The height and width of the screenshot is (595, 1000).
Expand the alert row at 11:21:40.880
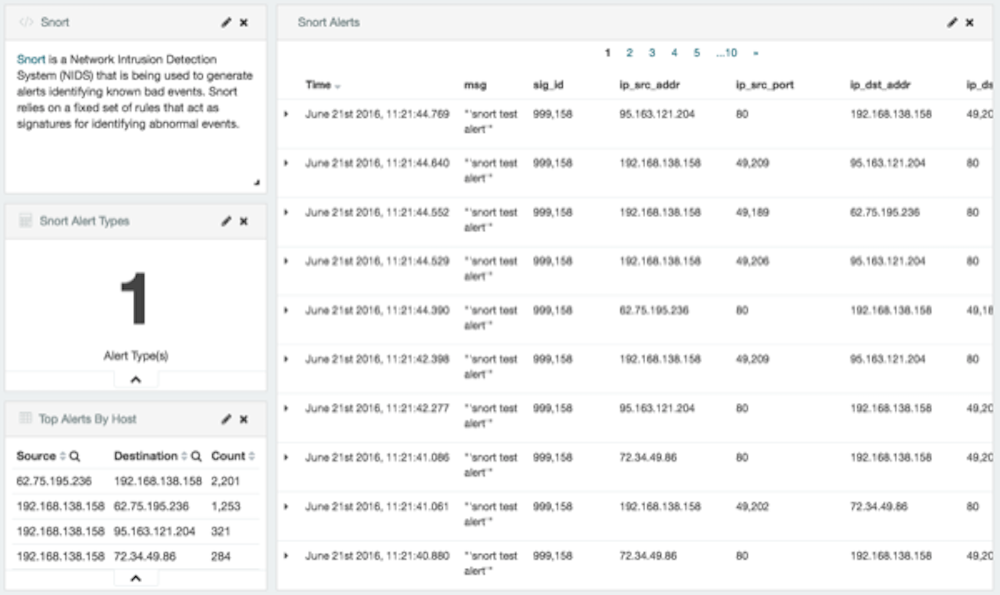click(x=286, y=556)
